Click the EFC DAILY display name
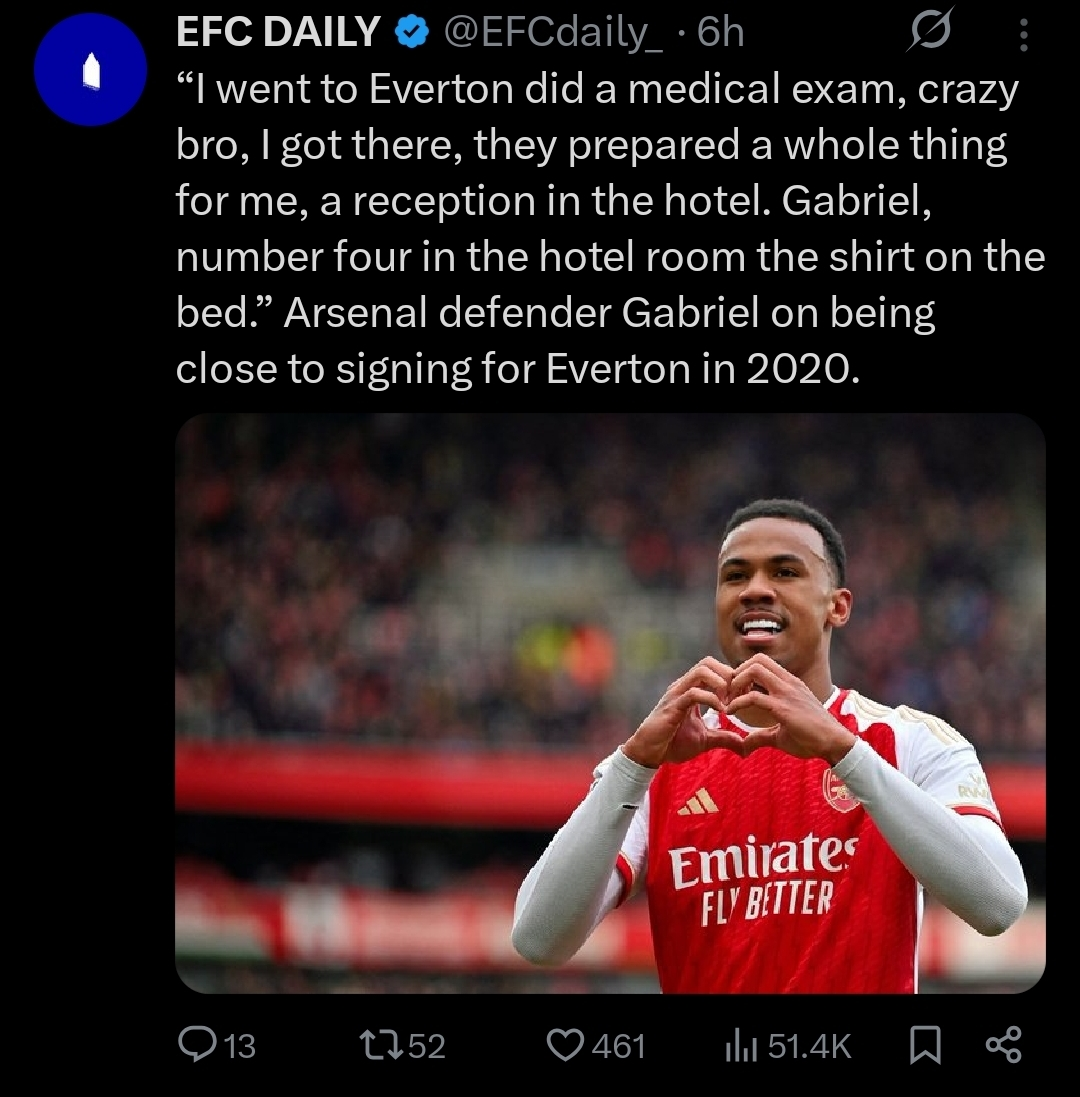This screenshot has width=1080, height=1097. [x=278, y=33]
